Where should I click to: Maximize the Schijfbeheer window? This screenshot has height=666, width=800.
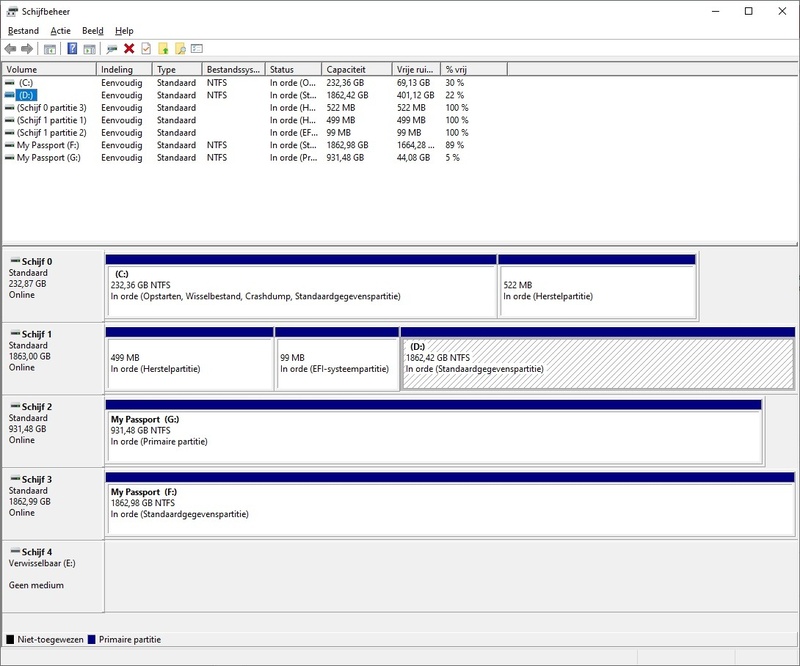coord(748,11)
